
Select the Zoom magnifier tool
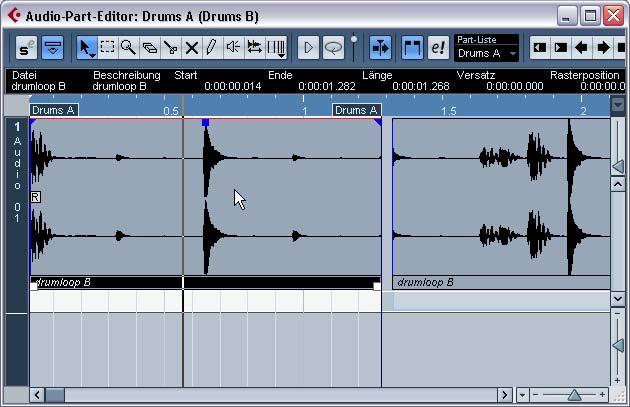pyautogui.click(x=128, y=48)
